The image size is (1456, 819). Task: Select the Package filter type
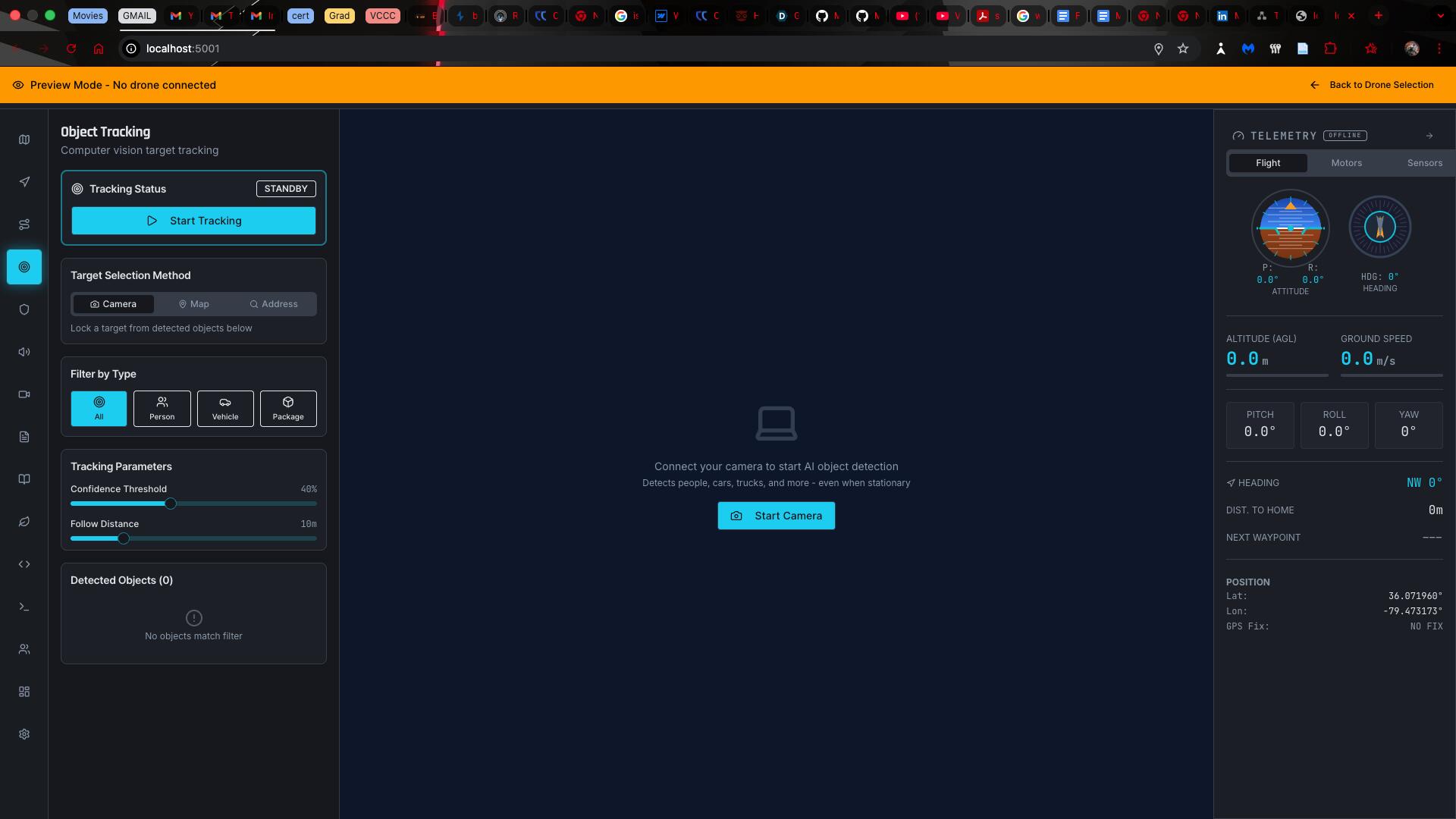click(x=287, y=409)
